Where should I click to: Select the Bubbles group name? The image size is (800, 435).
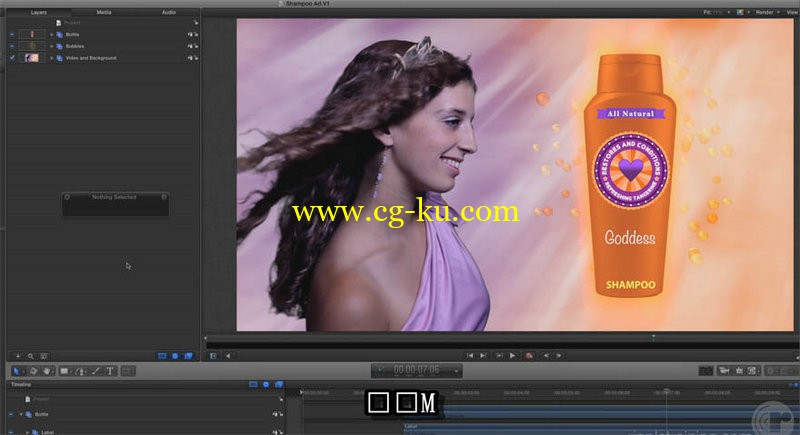pyautogui.click(x=74, y=46)
